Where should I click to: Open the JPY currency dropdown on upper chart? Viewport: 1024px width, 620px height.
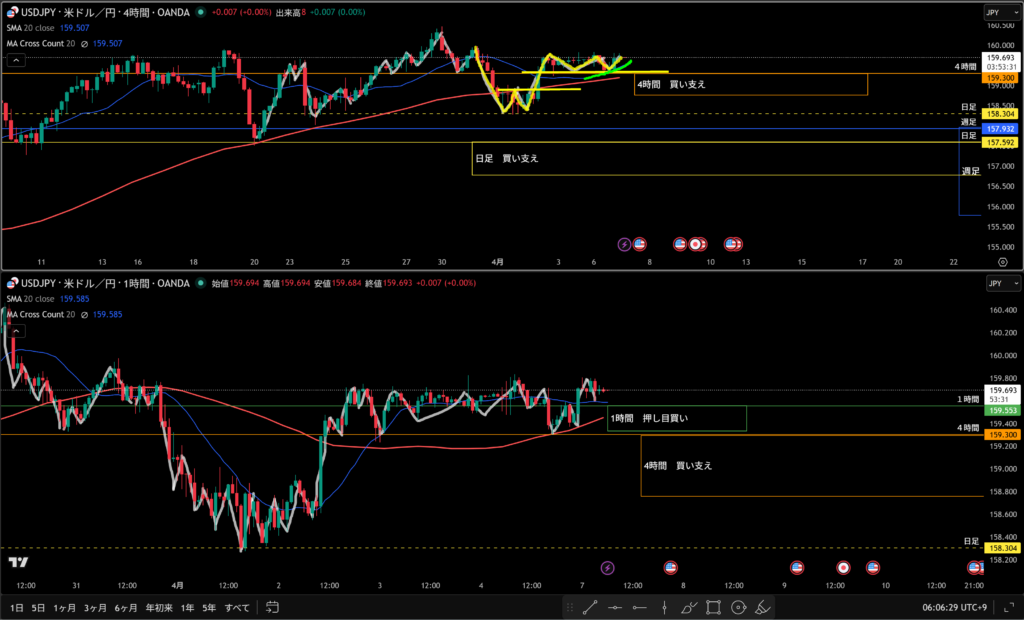pos(995,13)
